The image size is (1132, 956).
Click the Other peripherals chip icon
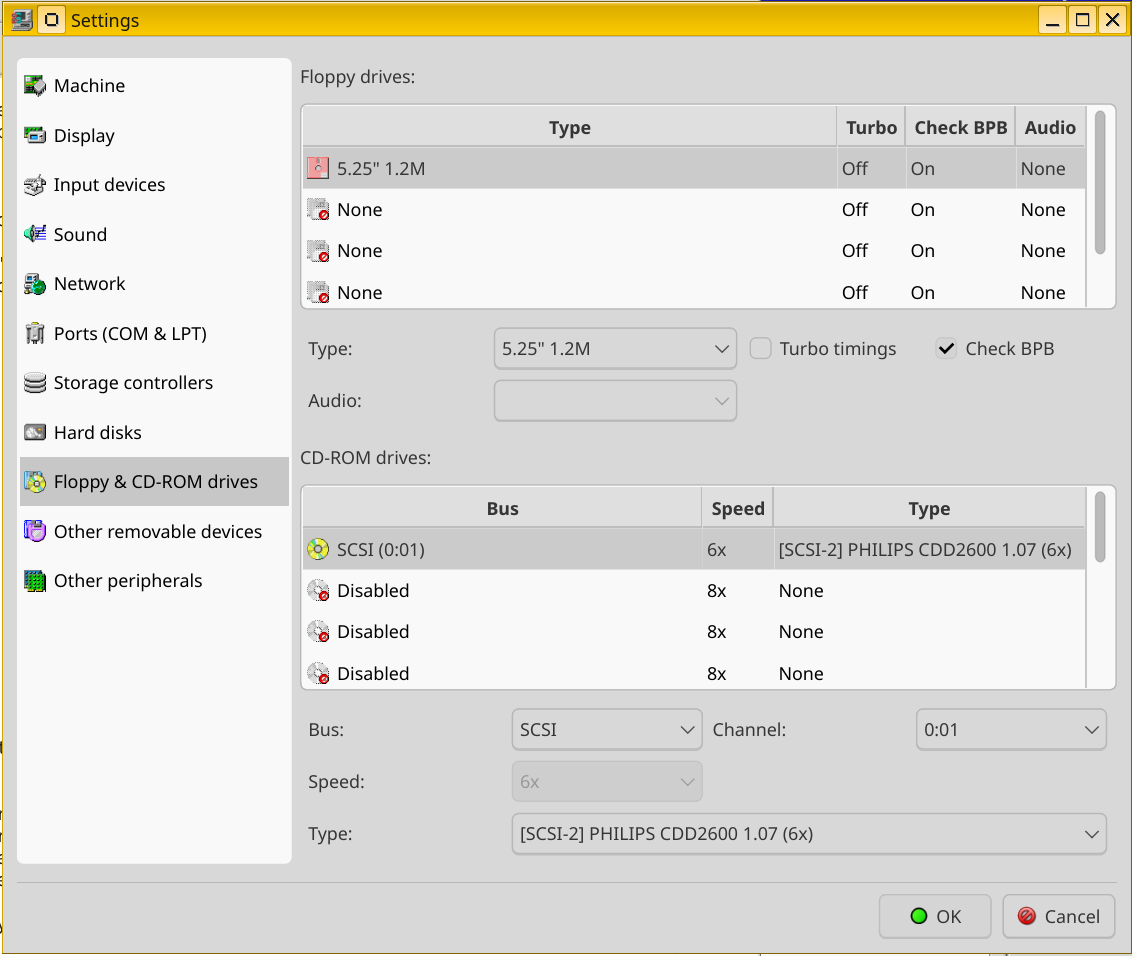(x=35, y=581)
